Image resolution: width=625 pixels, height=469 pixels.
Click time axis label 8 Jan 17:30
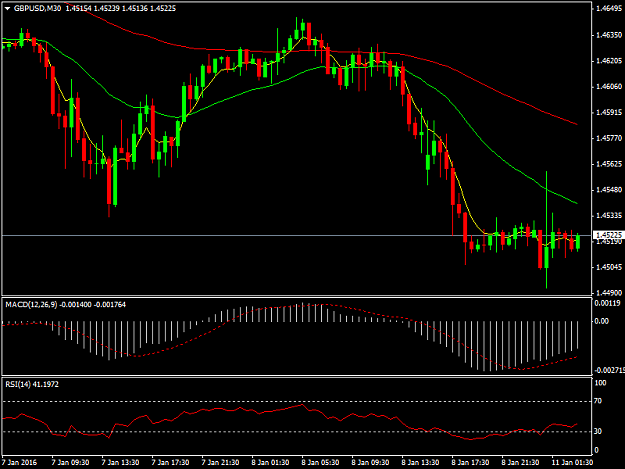pyautogui.click(x=470, y=463)
